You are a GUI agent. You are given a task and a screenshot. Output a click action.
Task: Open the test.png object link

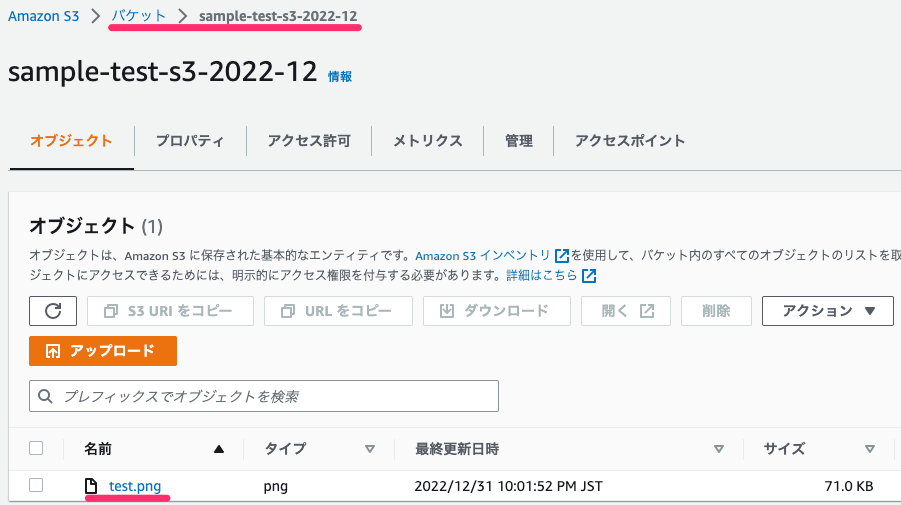click(x=135, y=486)
